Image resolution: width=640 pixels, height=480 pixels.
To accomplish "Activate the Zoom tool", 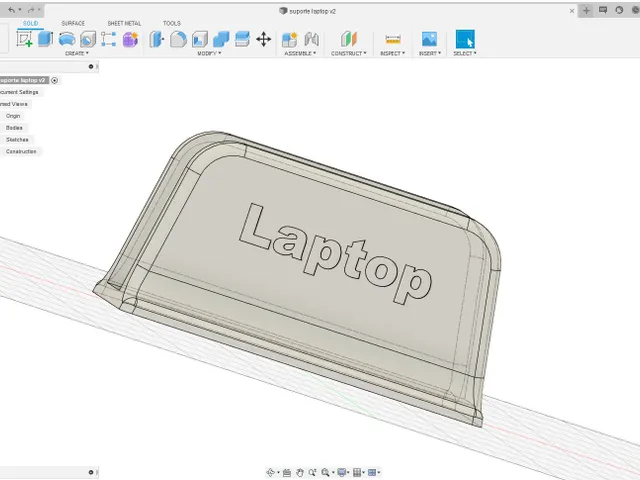I will click(312, 473).
